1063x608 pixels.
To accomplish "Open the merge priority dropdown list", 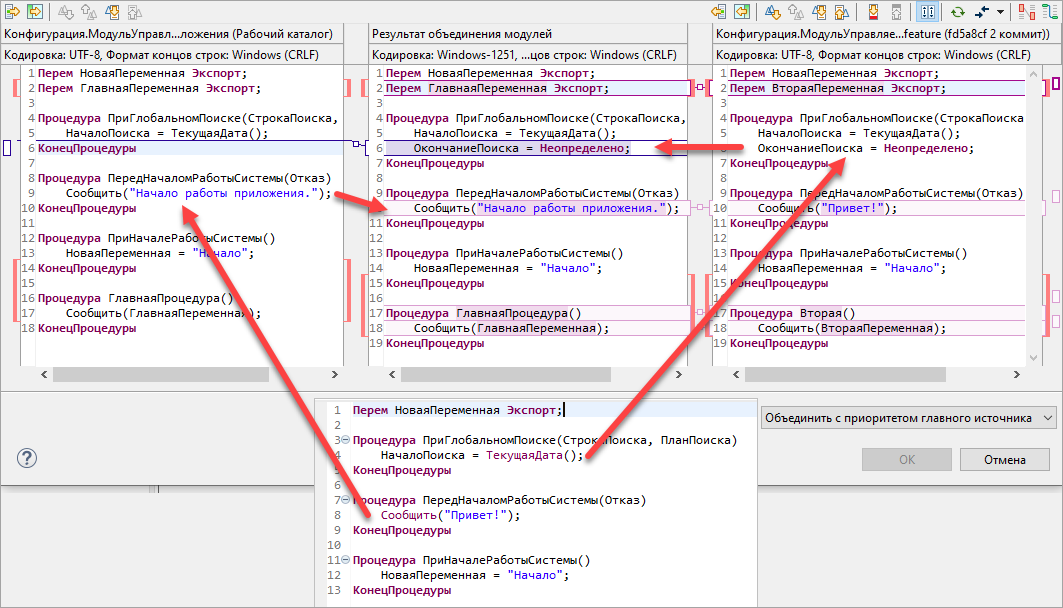I will (x=908, y=417).
